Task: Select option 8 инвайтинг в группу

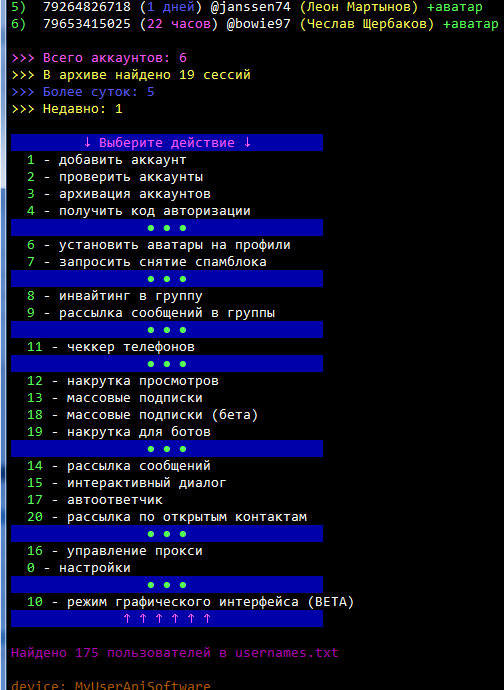Action: pos(114,296)
